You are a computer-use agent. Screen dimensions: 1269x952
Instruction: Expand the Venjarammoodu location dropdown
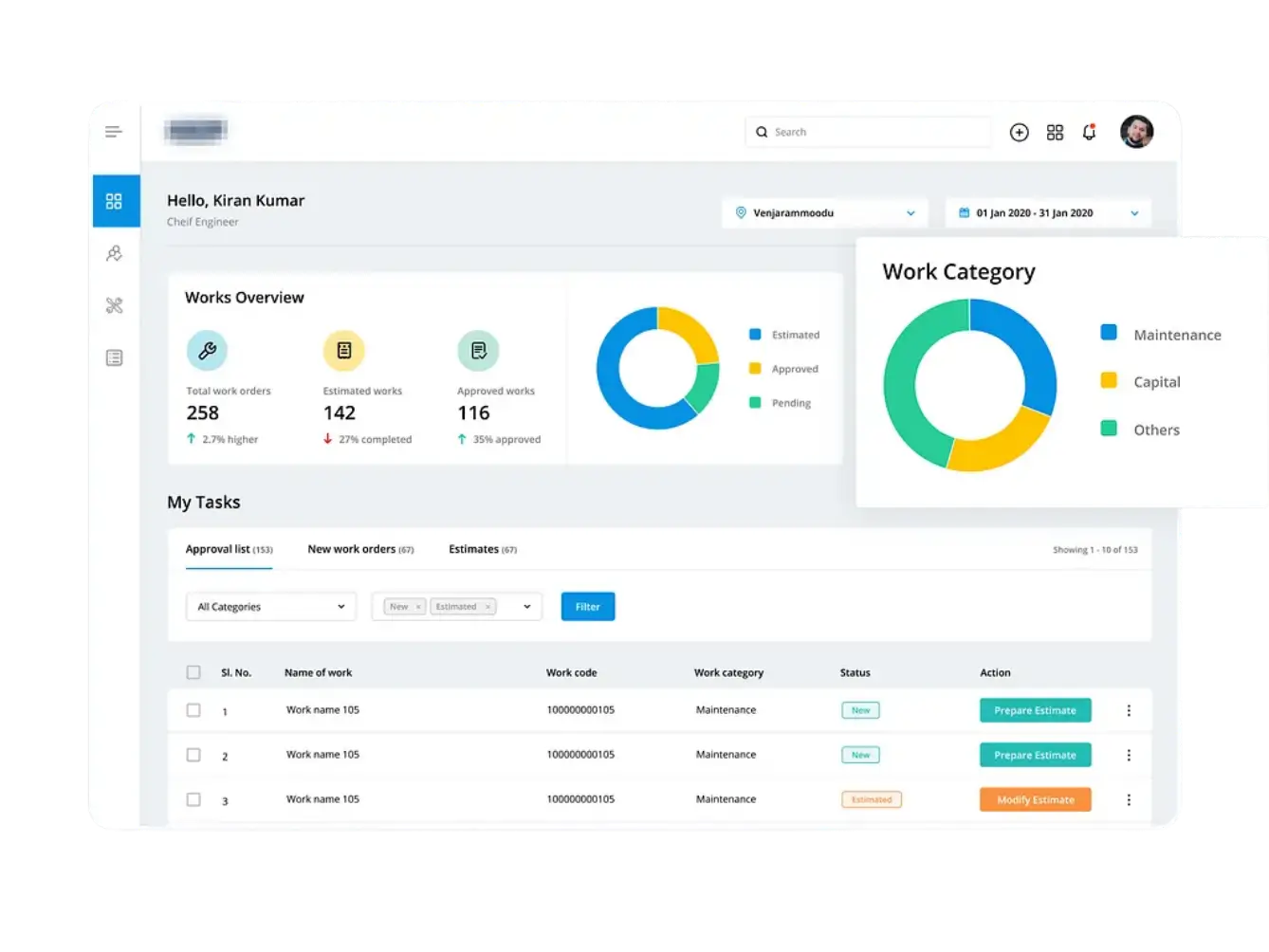pos(825,212)
